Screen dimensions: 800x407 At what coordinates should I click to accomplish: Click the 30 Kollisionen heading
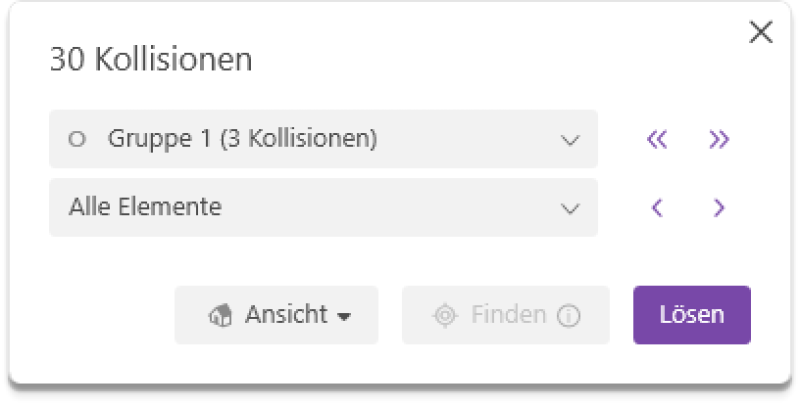(151, 59)
